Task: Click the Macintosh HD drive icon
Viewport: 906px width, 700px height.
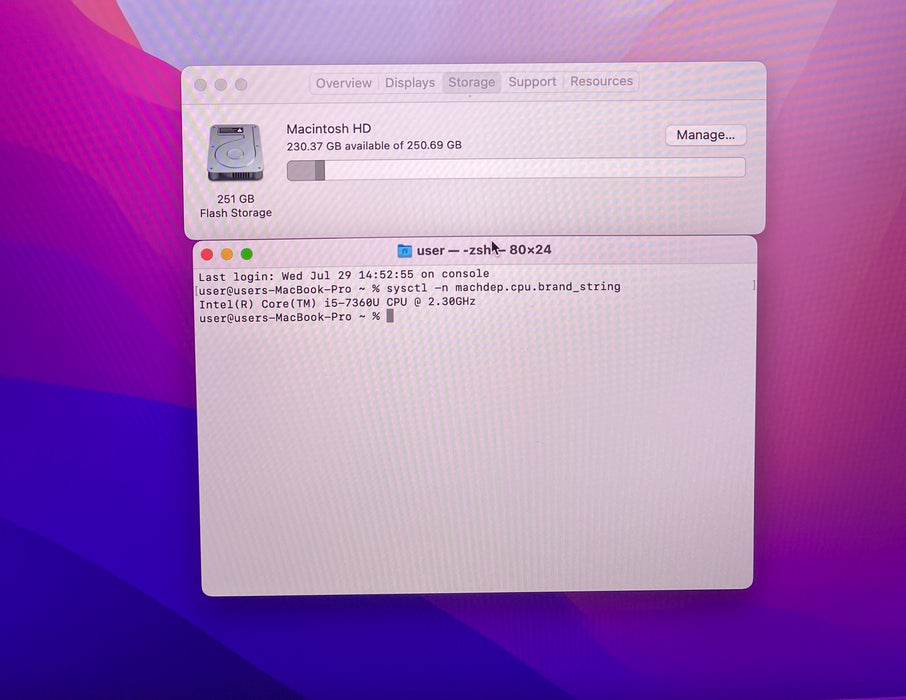Action: 235,153
